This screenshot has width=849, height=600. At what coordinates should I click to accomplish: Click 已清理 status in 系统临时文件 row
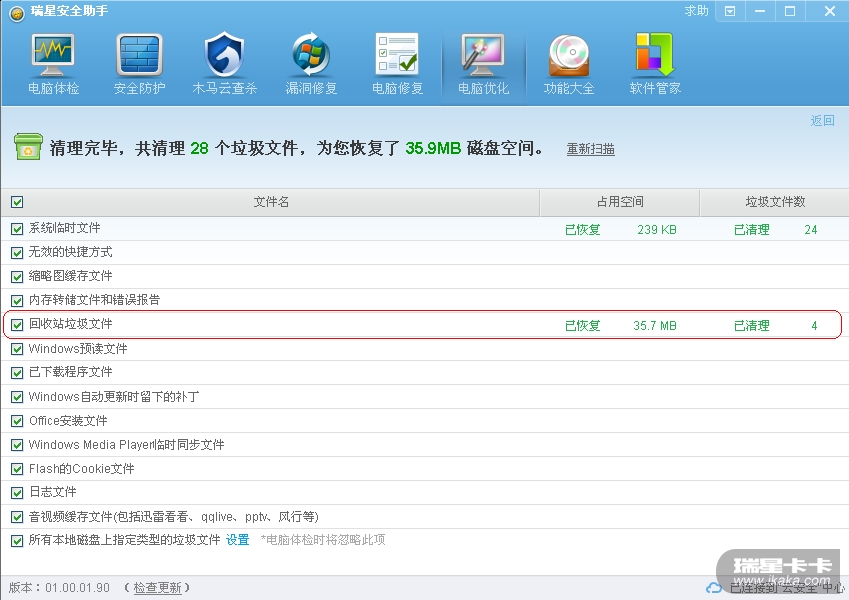[x=752, y=230]
